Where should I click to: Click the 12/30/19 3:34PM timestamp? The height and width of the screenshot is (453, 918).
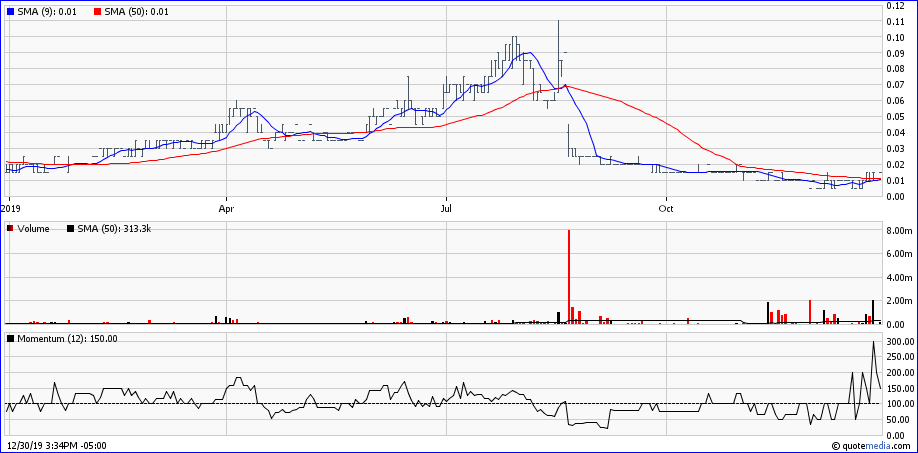[57, 446]
